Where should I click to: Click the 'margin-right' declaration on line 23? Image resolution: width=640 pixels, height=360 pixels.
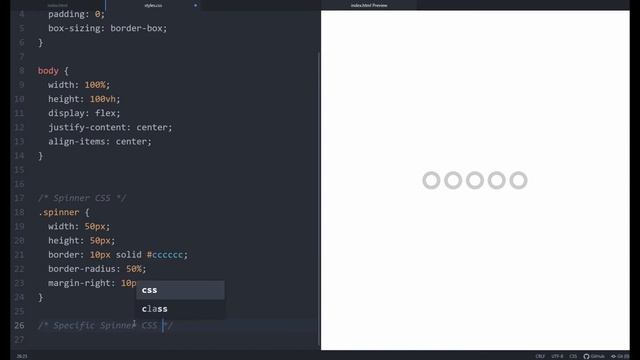coord(92,283)
